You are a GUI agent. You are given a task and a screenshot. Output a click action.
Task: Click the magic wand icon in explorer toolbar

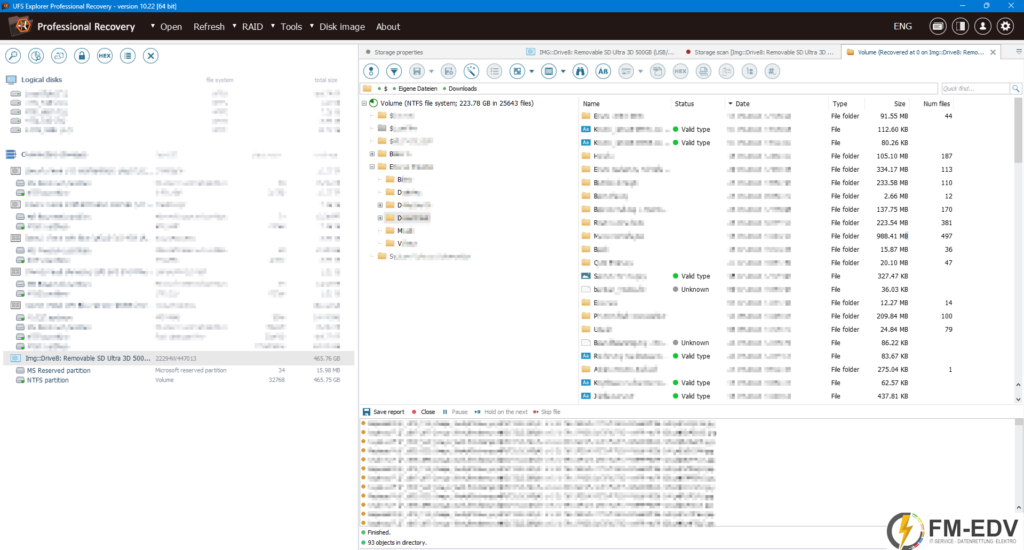click(471, 71)
